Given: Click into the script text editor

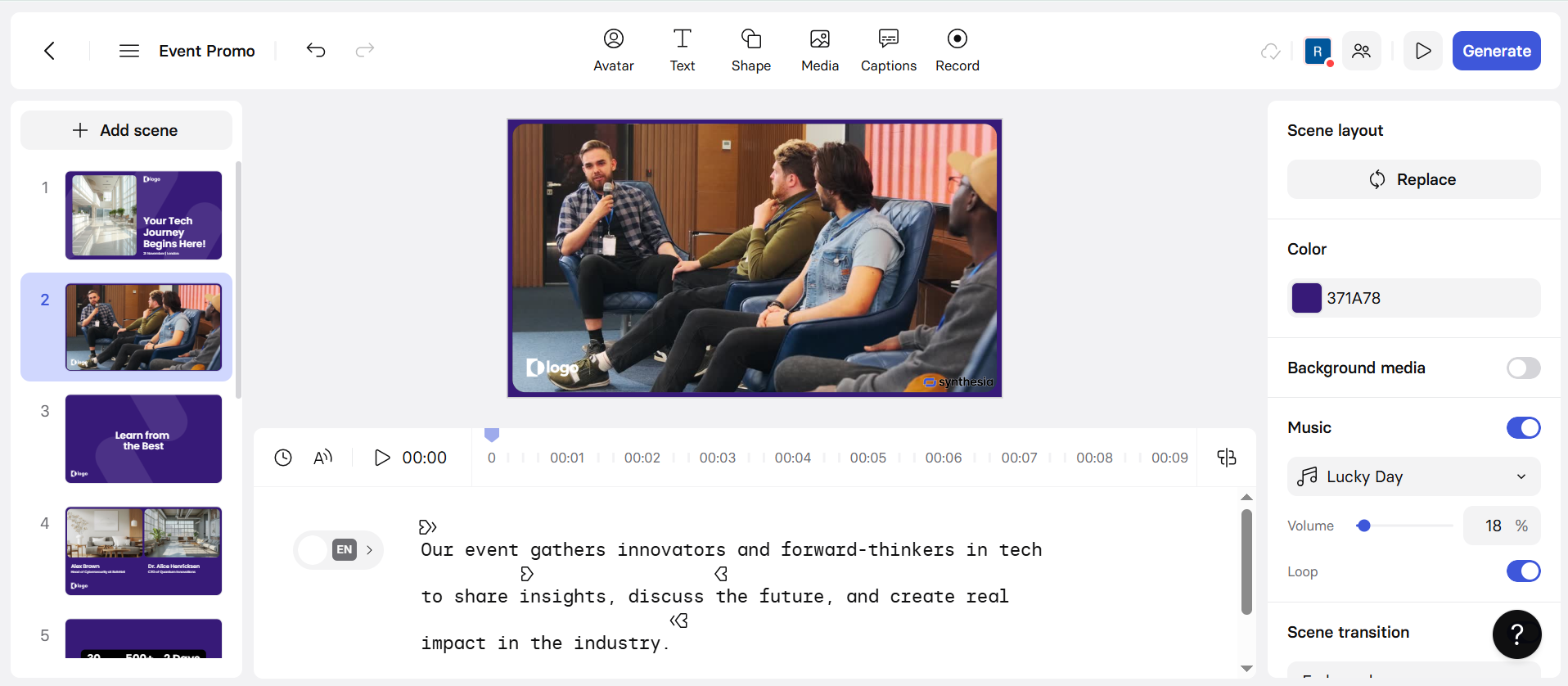Looking at the screenshot, I should (x=731, y=597).
